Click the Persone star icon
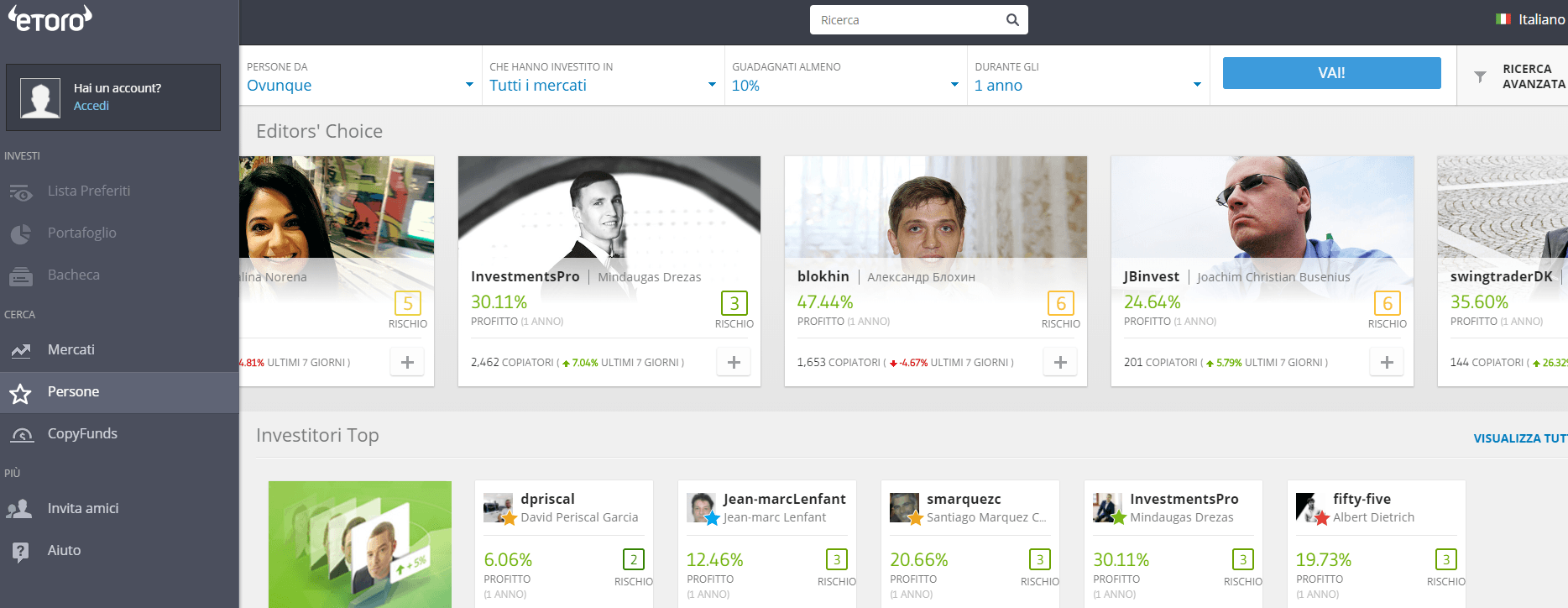 point(21,393)
